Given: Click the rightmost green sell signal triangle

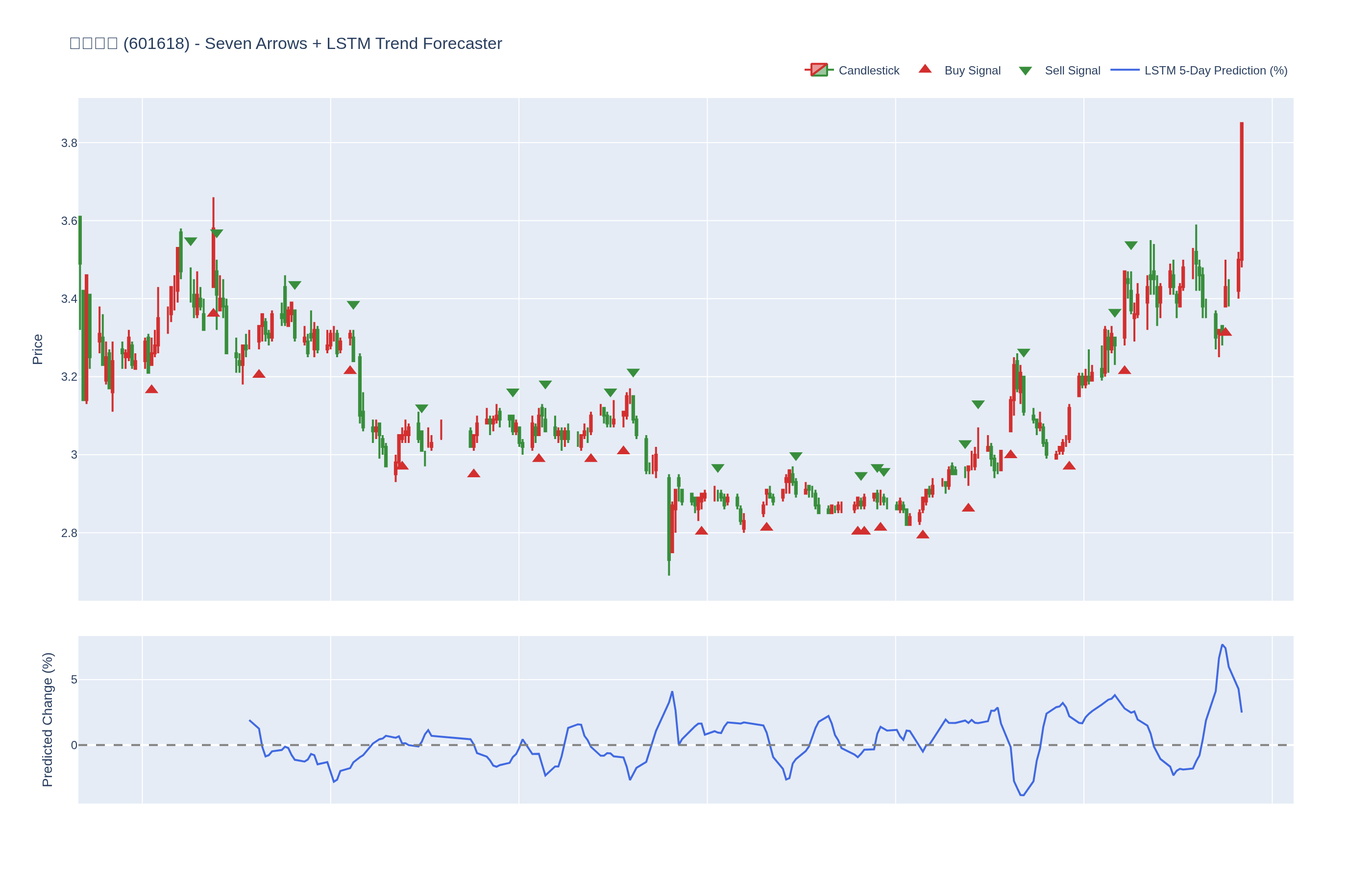Looking at the screenshot, I should [x=1130, y=245].
